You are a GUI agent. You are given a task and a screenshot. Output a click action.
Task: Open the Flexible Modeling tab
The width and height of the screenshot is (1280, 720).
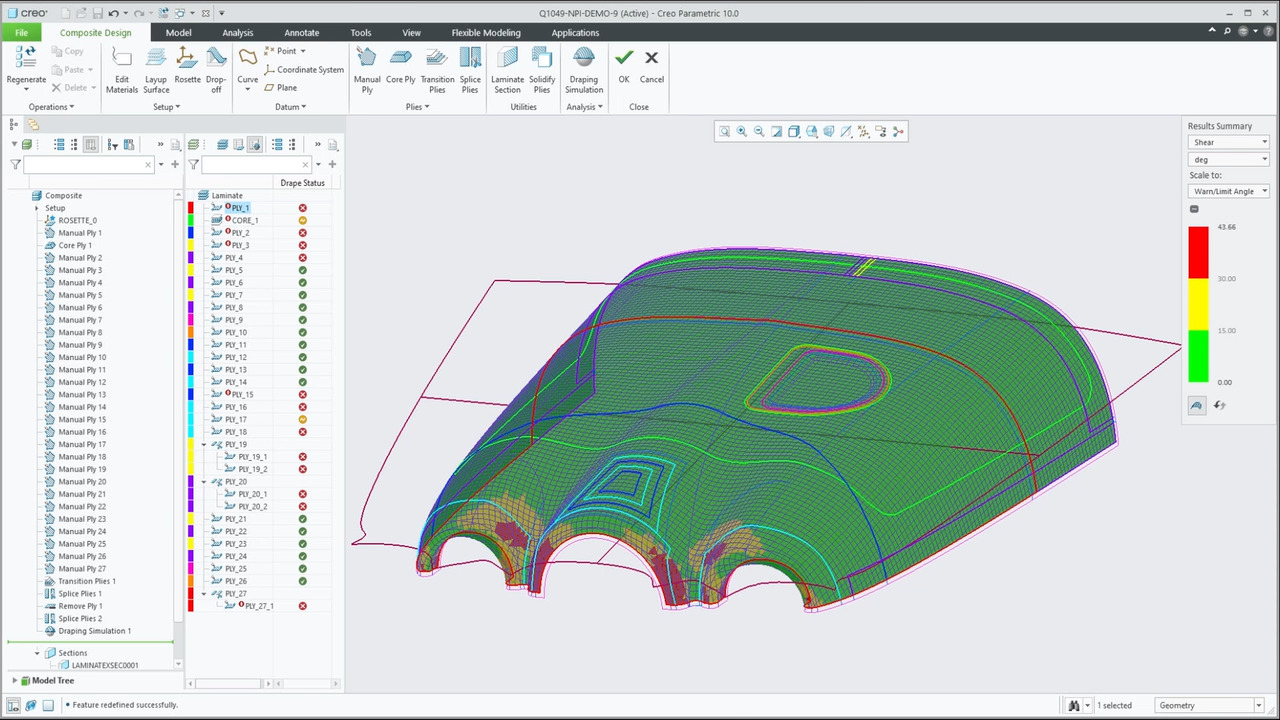(x=485, y=33)
